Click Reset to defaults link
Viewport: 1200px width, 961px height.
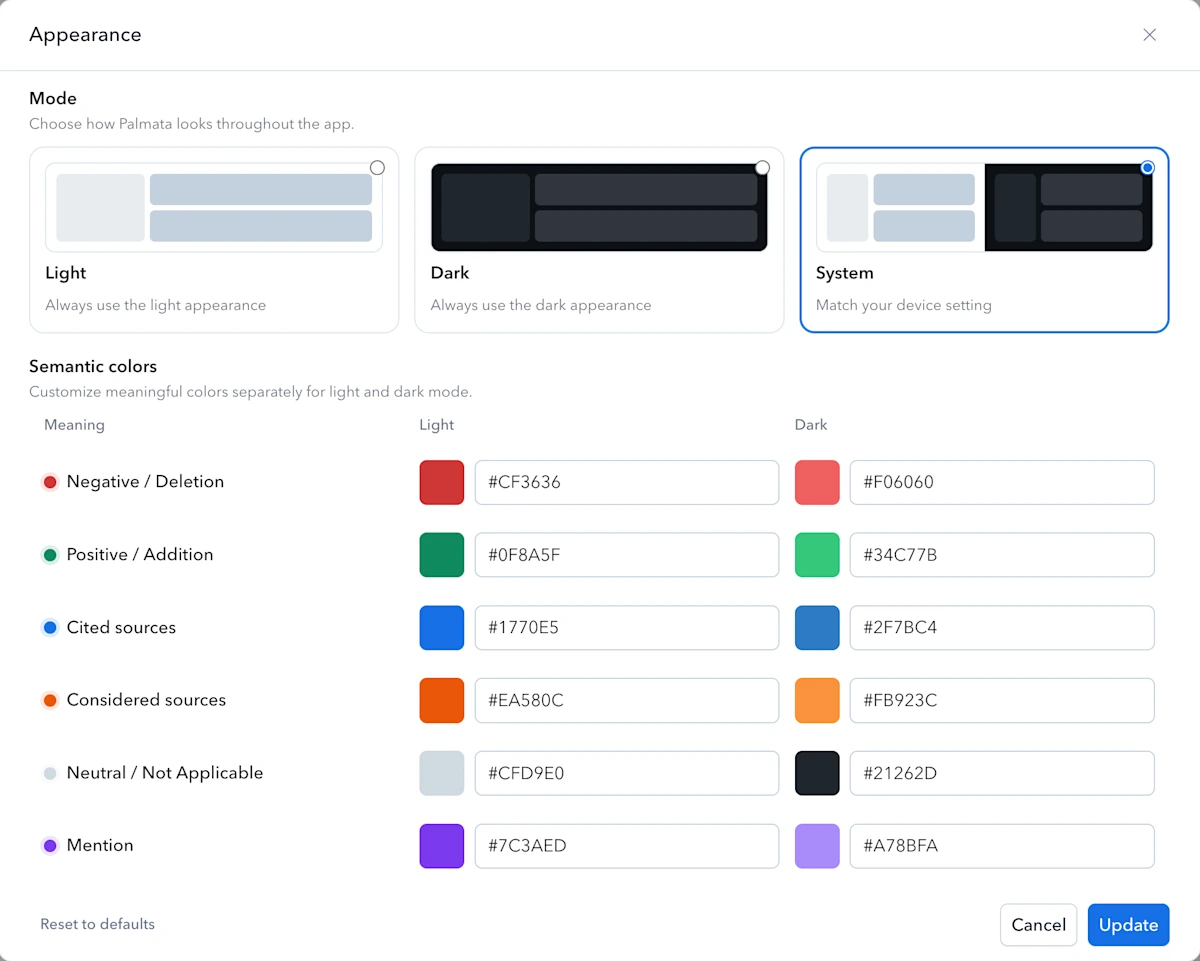pyautogui.click(x=97, y=924)
